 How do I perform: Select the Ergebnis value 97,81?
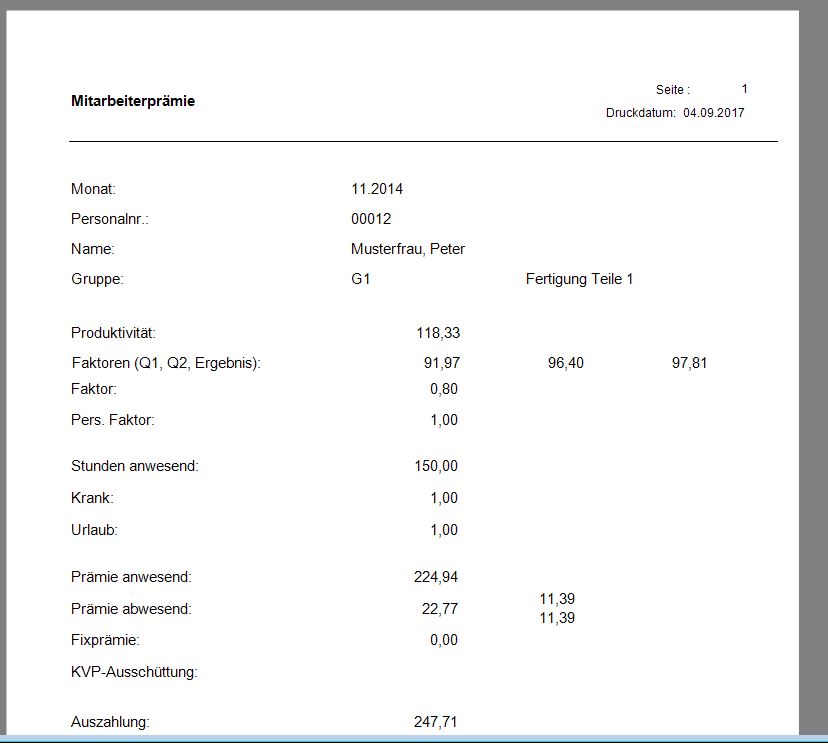click(x=690, y=363)
